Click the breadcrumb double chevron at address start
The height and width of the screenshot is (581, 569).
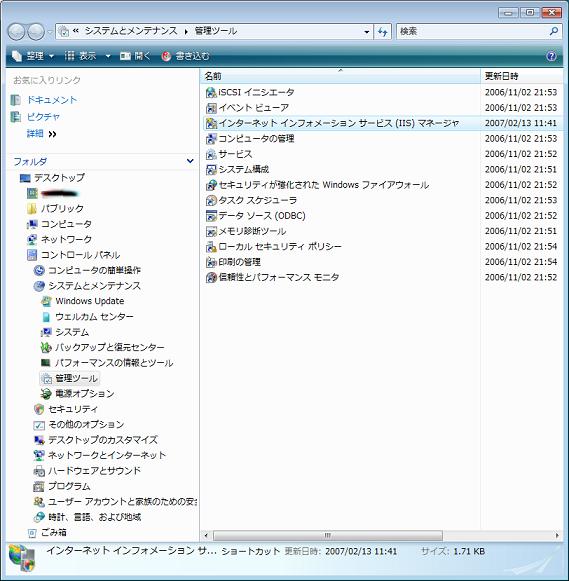[76, 31]
